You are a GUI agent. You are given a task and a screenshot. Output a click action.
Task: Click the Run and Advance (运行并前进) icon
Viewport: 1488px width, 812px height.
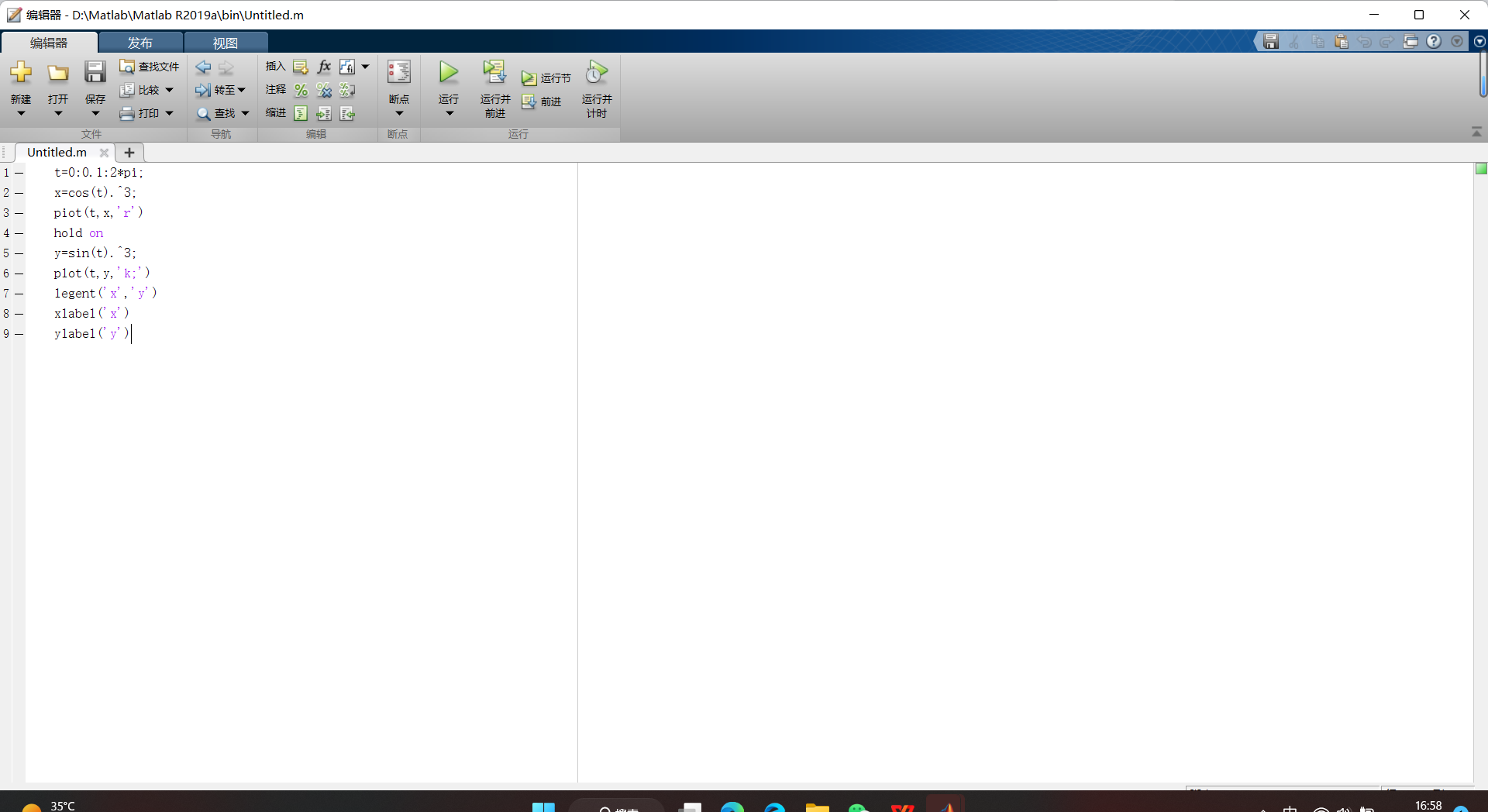tap(494, 72)
